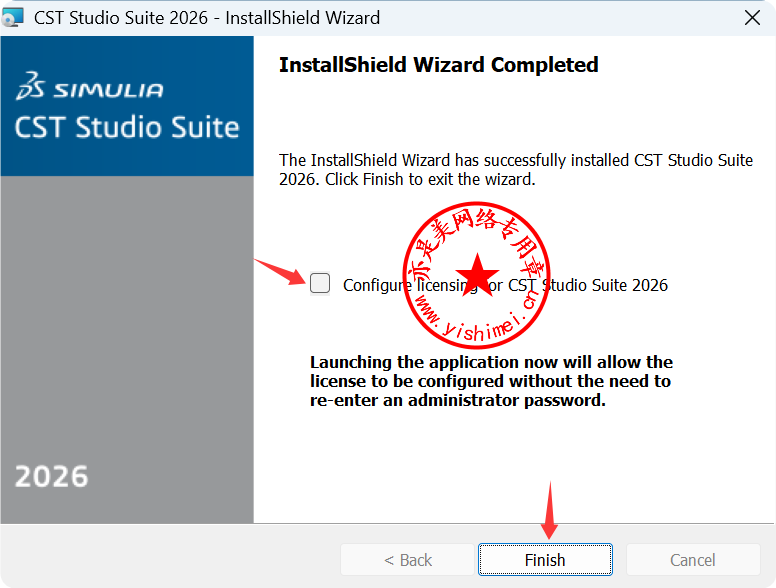
Task: Click the "2026" version label in sidebar
Action: point(52,477)
